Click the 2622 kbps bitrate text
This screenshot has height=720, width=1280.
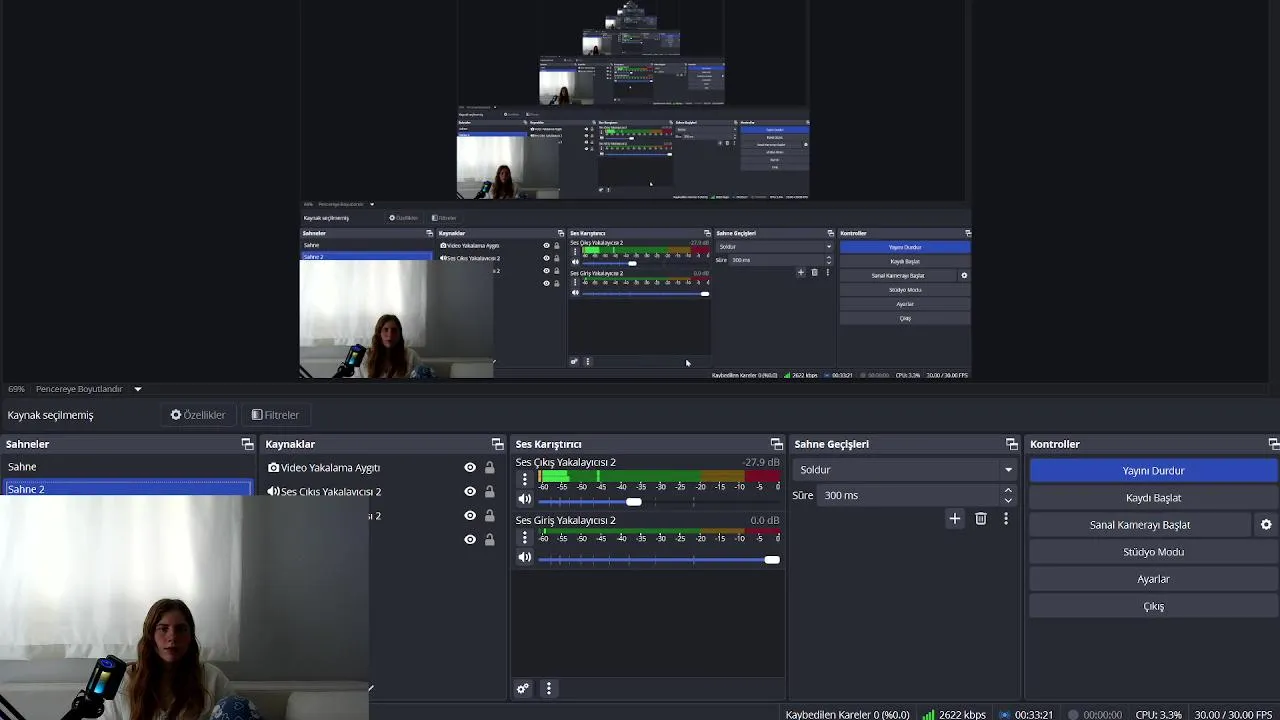coord(962,714)
